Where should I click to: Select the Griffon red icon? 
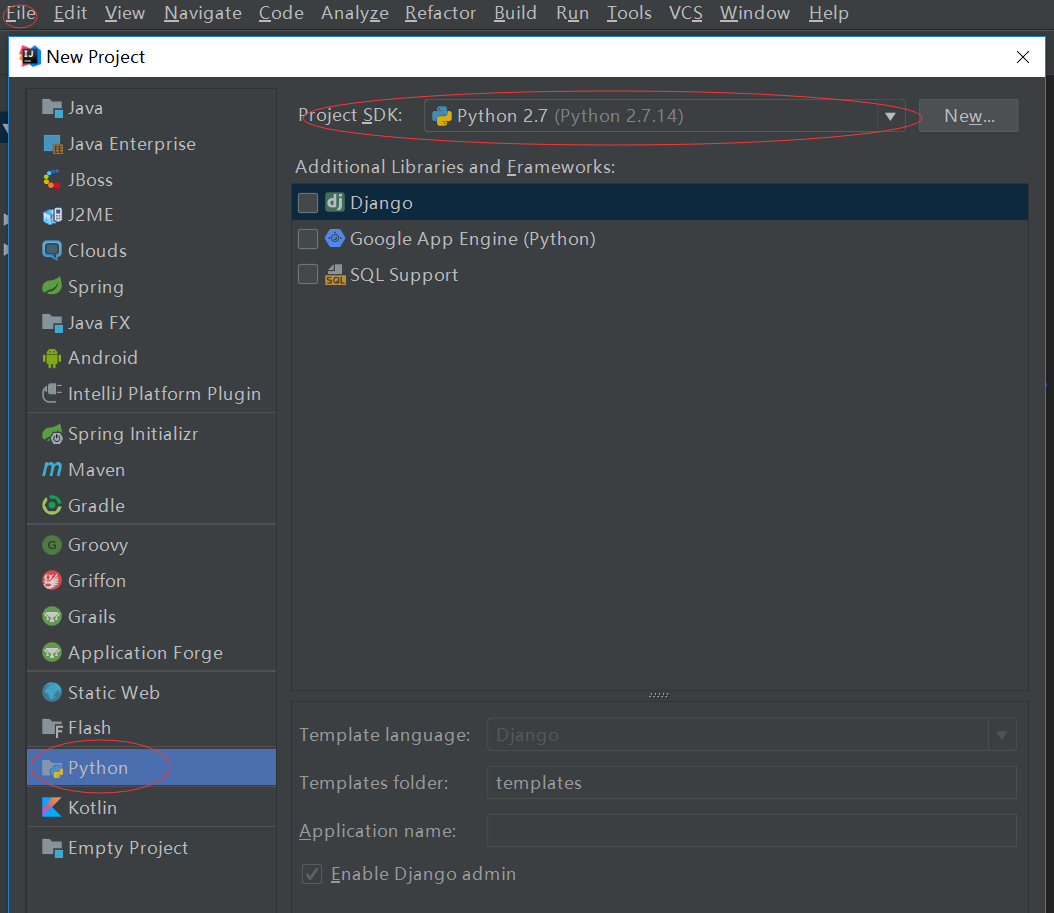52,580
